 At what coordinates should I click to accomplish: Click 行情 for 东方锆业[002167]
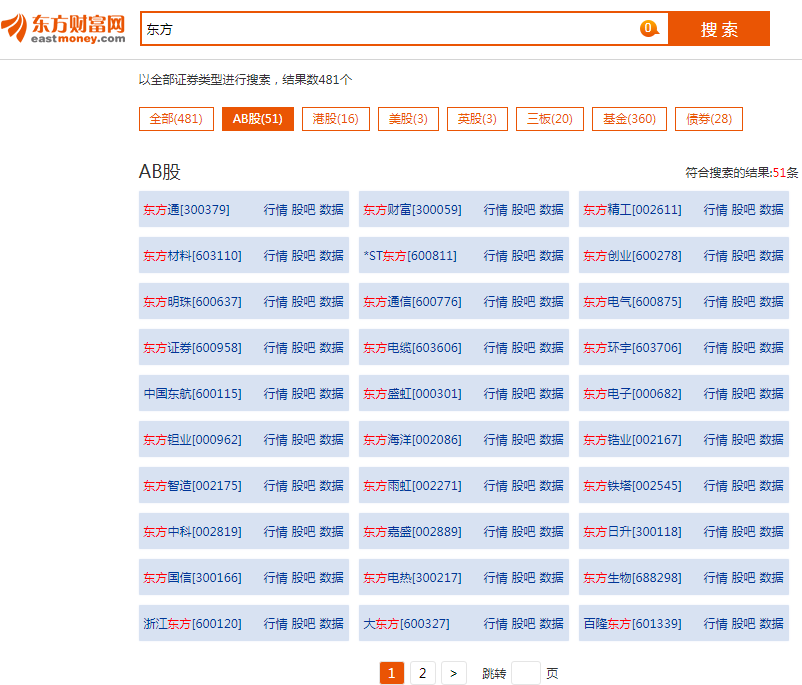716,440
